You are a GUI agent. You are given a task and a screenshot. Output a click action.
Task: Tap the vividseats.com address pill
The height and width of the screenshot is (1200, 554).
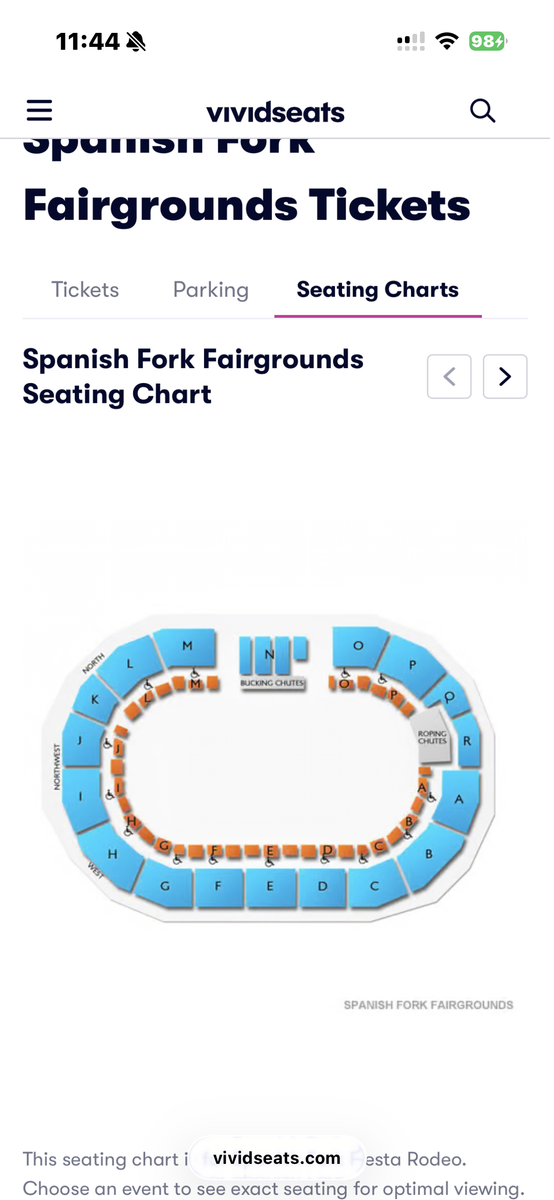[277, 1158]
